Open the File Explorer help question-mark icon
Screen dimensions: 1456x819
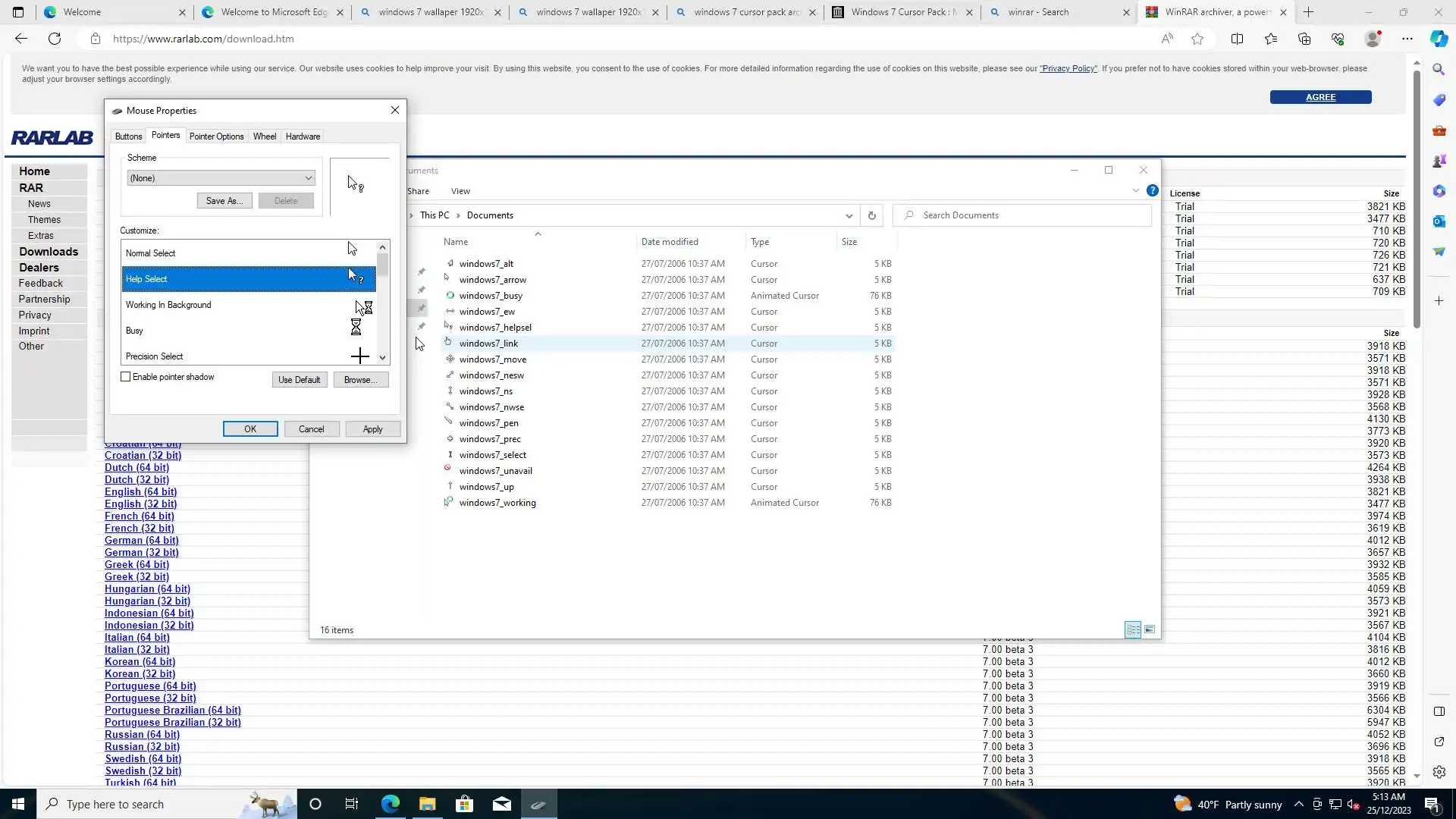tap(1152, 191)
